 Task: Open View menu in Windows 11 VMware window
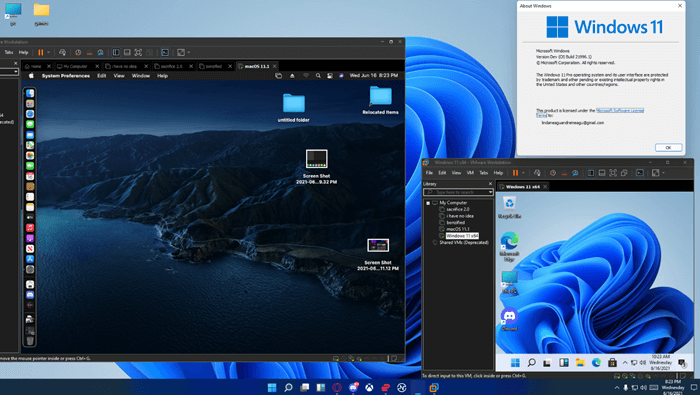point(456,173)
